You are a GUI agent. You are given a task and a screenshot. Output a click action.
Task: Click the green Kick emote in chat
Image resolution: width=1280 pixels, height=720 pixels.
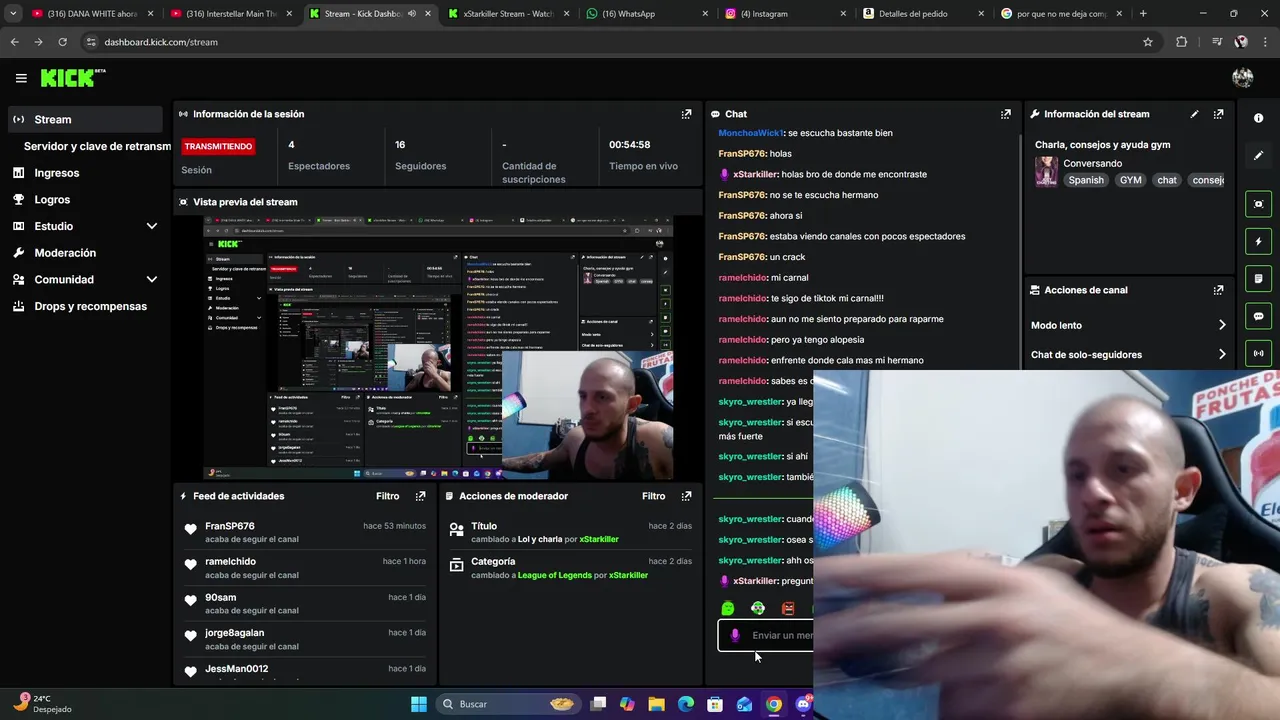[x=728, y=608]
